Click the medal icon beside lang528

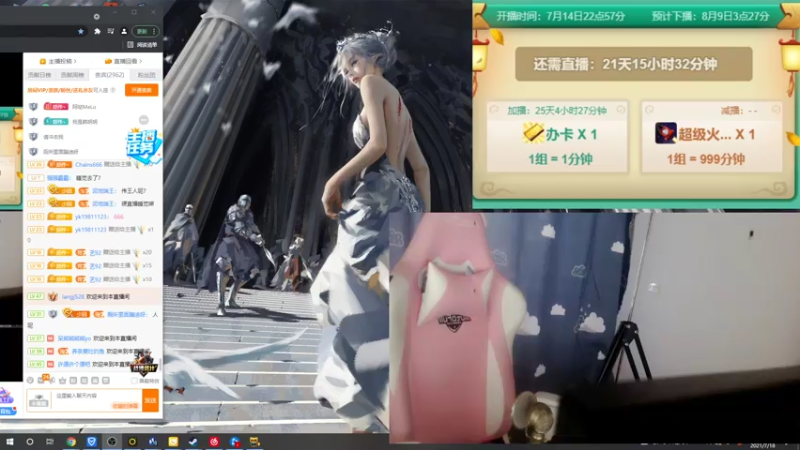[x=53, y=296]
